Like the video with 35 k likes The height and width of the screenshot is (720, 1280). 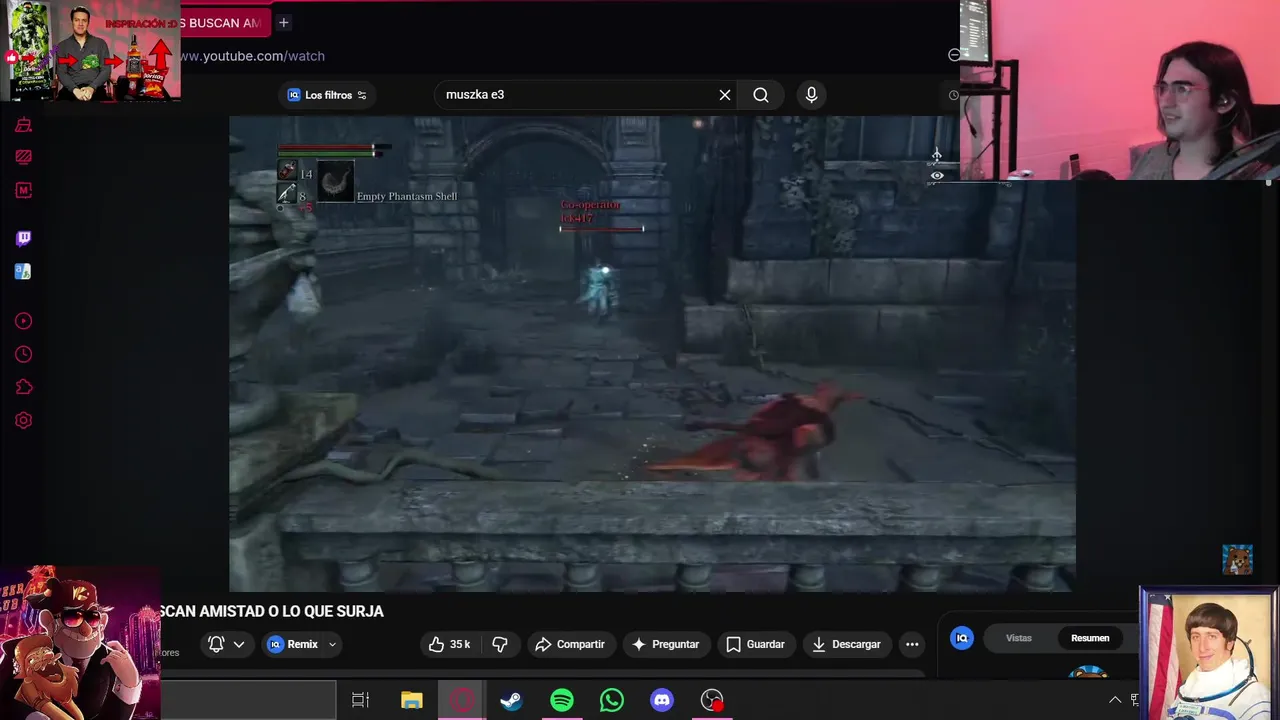tap(449, 644)
